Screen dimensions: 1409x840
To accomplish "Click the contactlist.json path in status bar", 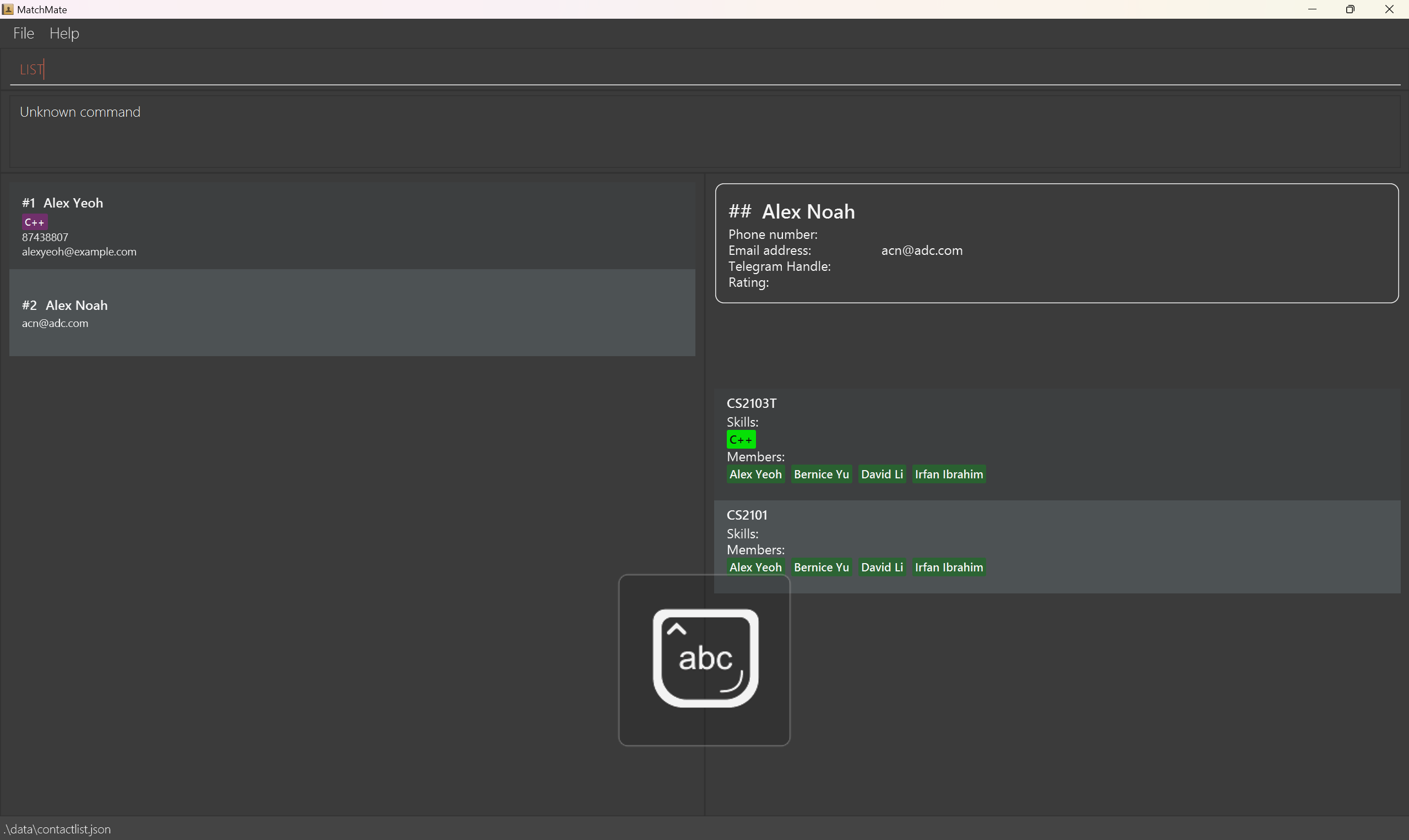I will pyautogui.click(x=57, y=829).
